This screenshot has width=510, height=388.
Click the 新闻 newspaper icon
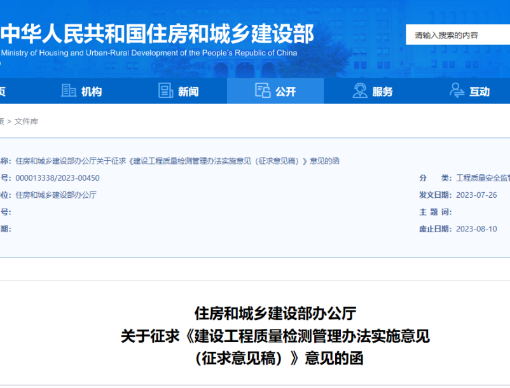click(x=165, y=91)
